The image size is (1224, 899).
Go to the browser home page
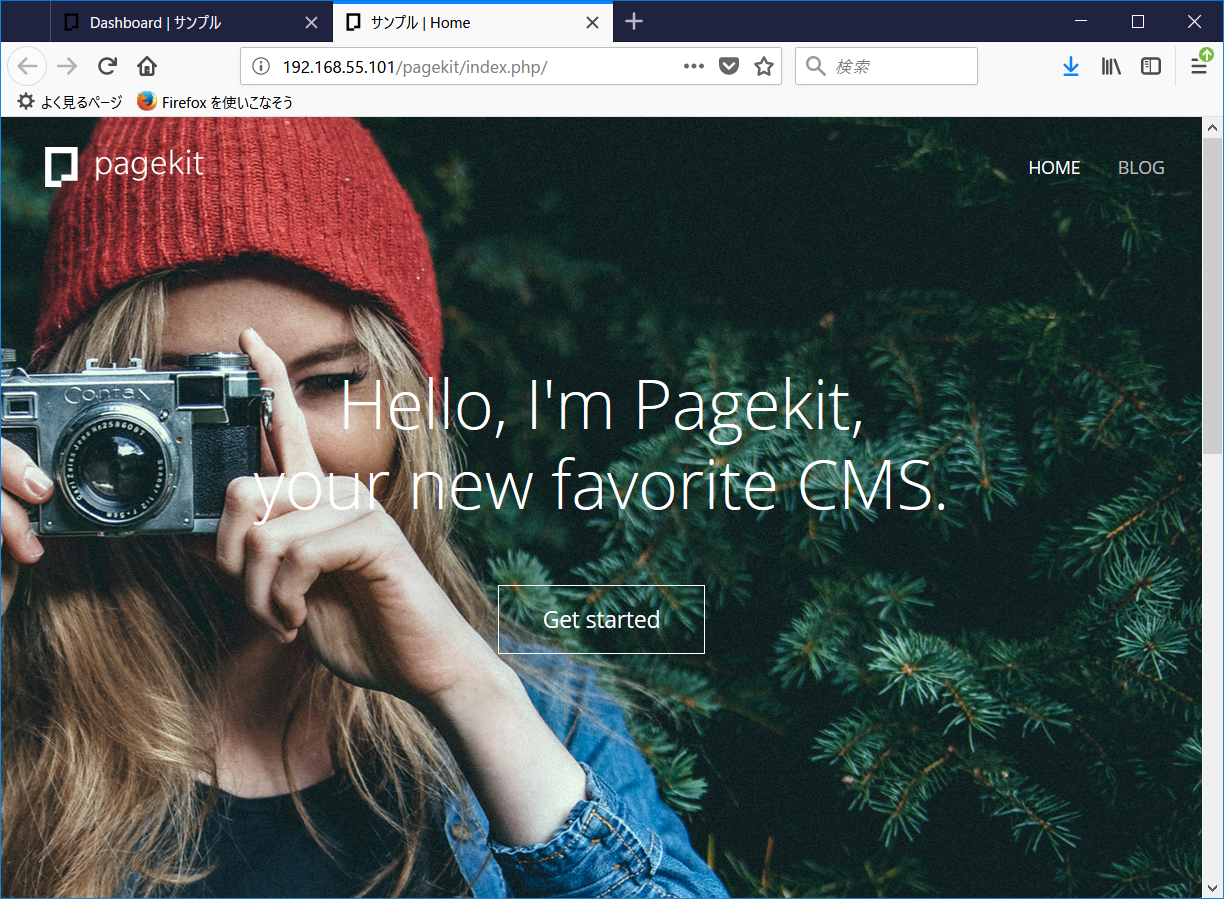click(147, 66)
